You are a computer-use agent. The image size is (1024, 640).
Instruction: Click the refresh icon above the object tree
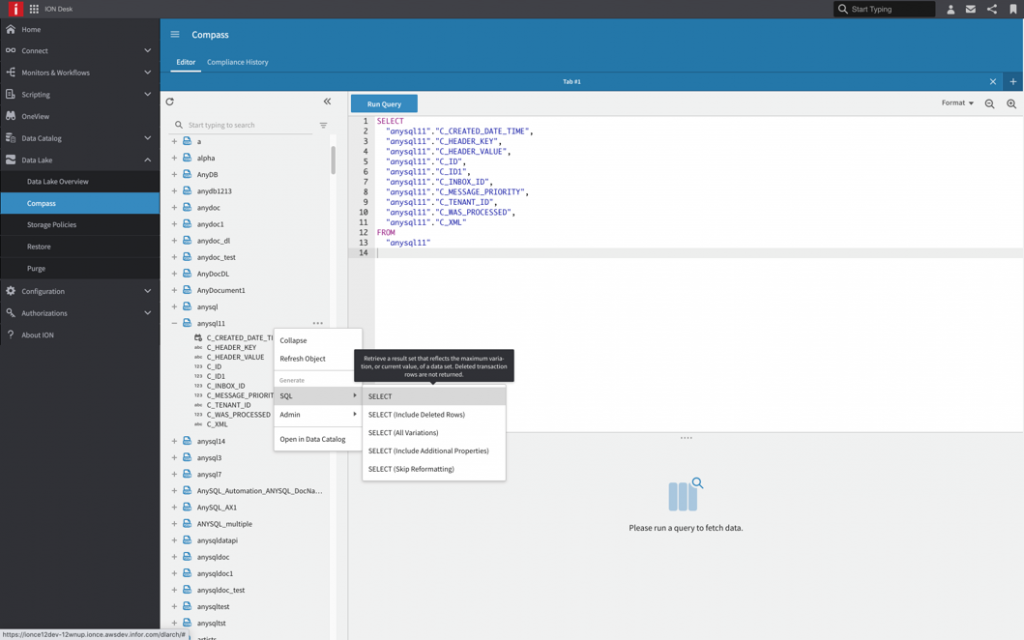tap(170, 101)
